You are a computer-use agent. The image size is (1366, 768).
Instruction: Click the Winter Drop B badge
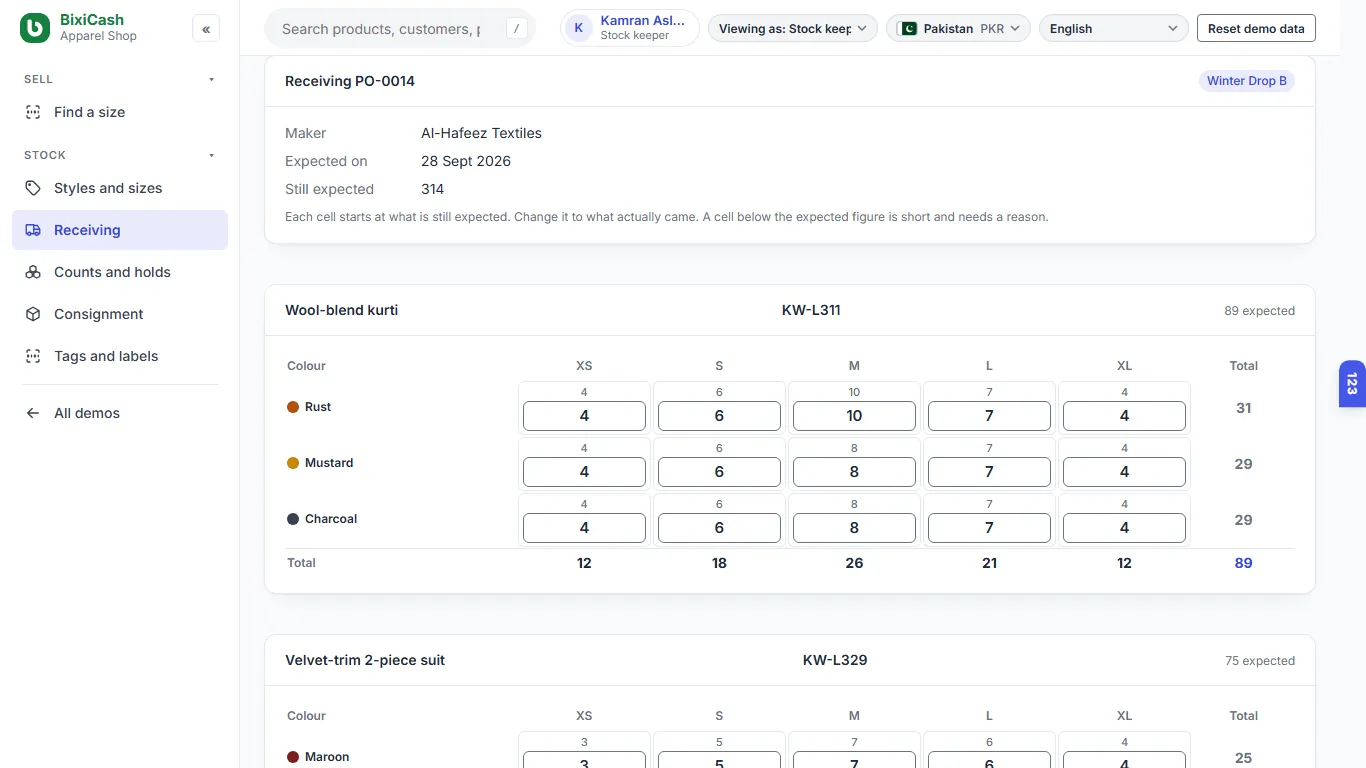1247,81
